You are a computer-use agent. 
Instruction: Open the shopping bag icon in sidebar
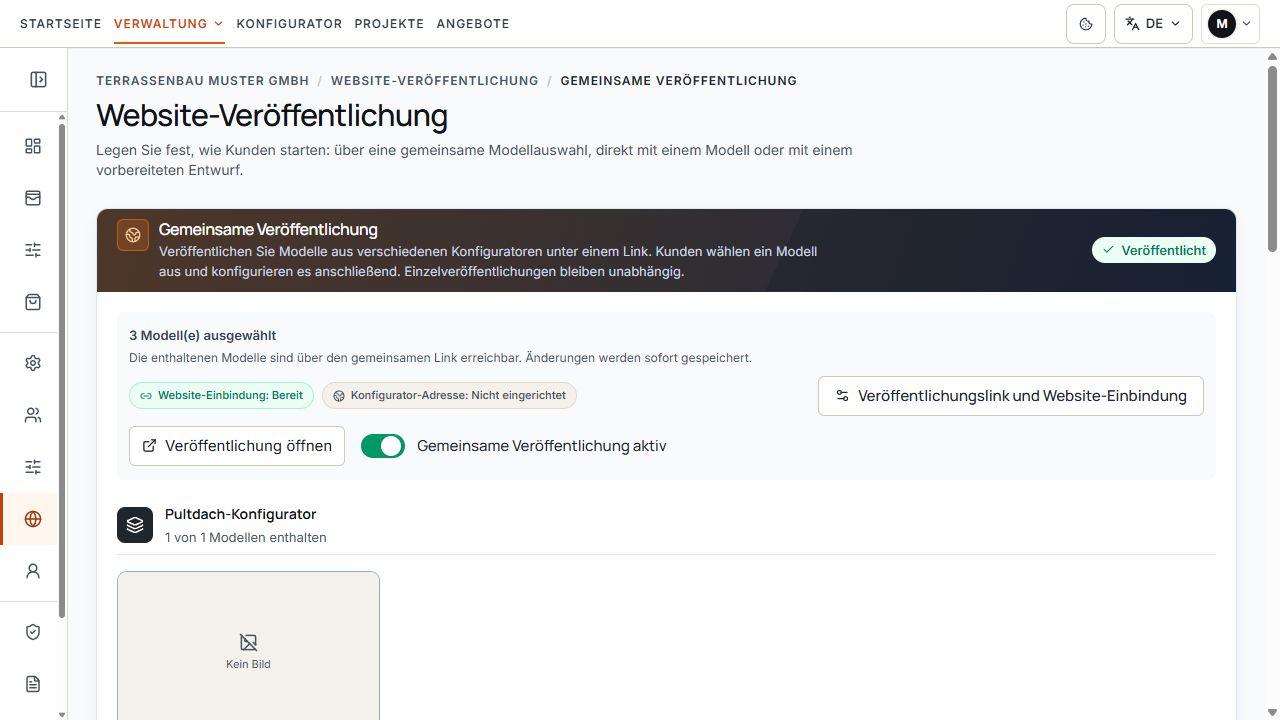(x=33, y=302)
